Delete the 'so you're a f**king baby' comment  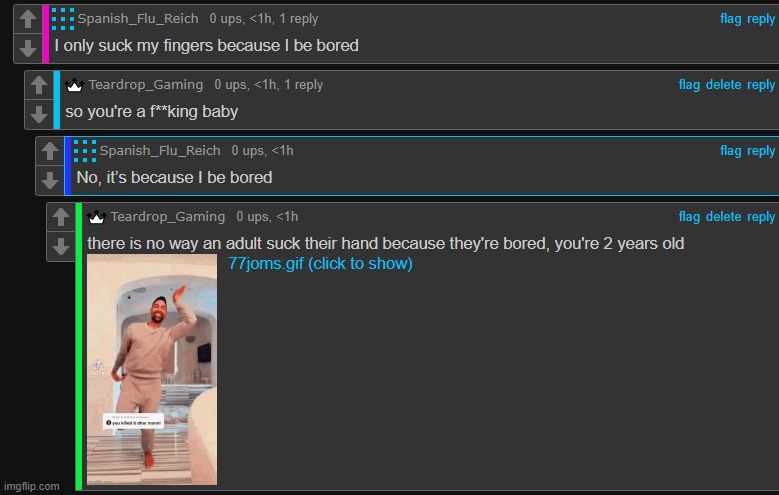723,85
